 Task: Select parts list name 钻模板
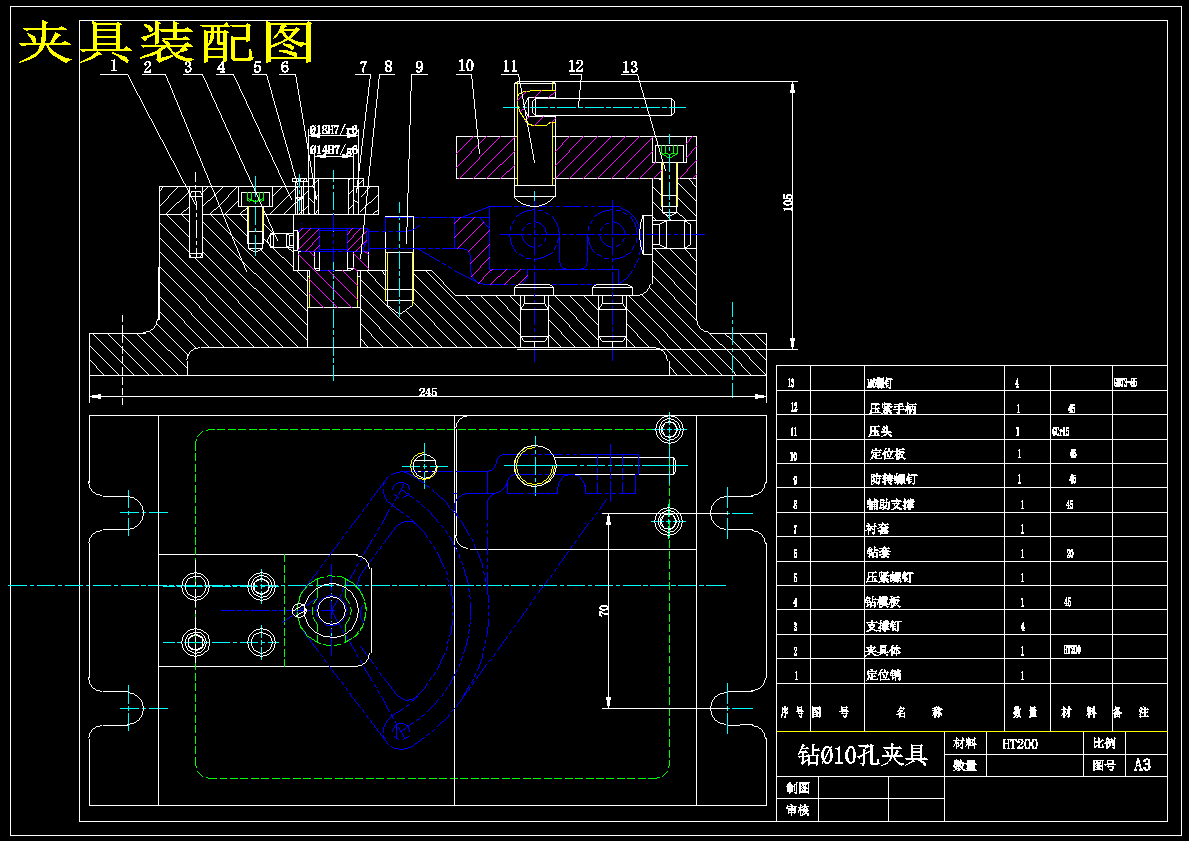click(x=883, y=602)
